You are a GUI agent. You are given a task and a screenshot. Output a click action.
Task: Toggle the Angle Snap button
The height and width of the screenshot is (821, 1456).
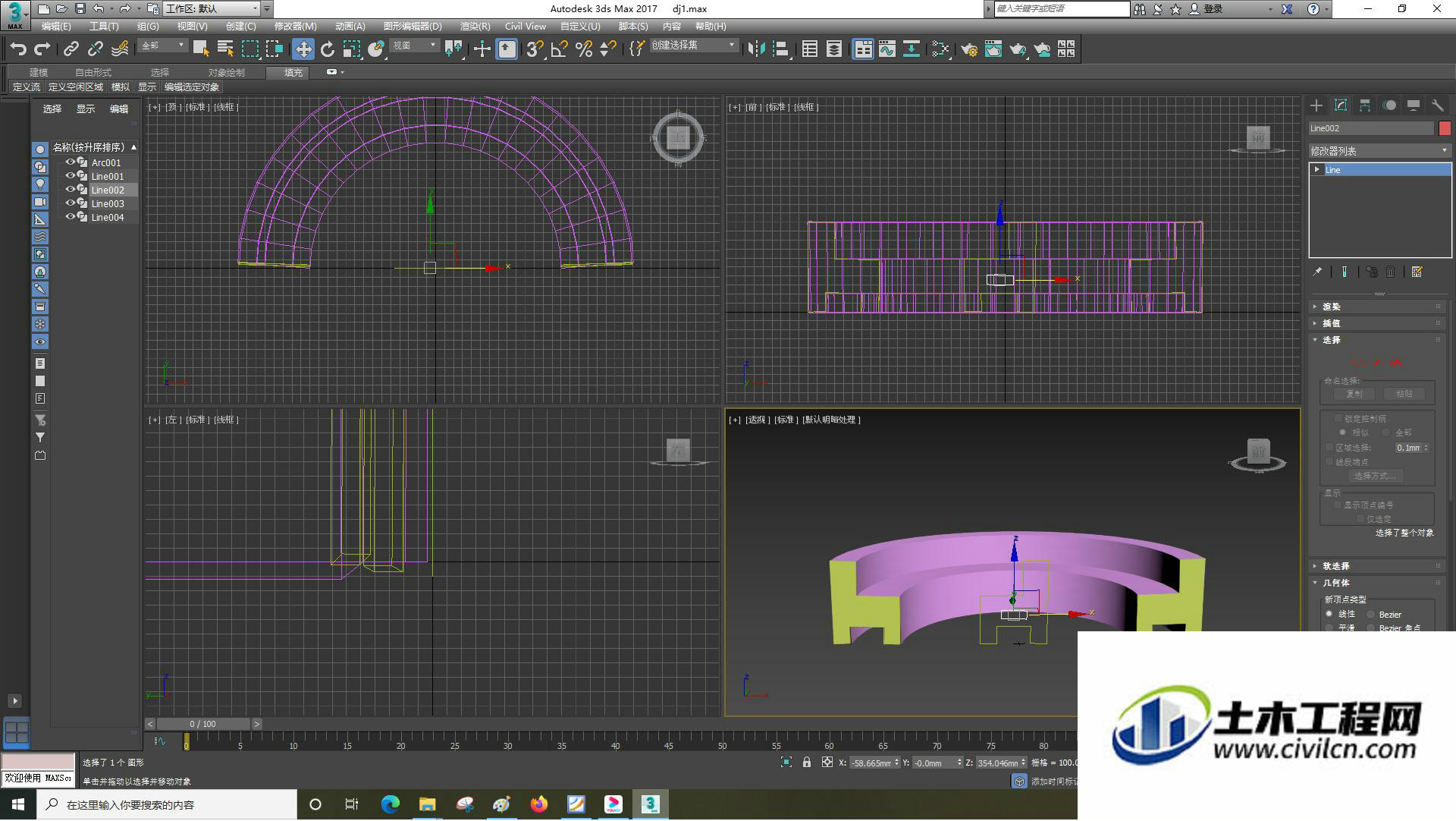[560, 49]
